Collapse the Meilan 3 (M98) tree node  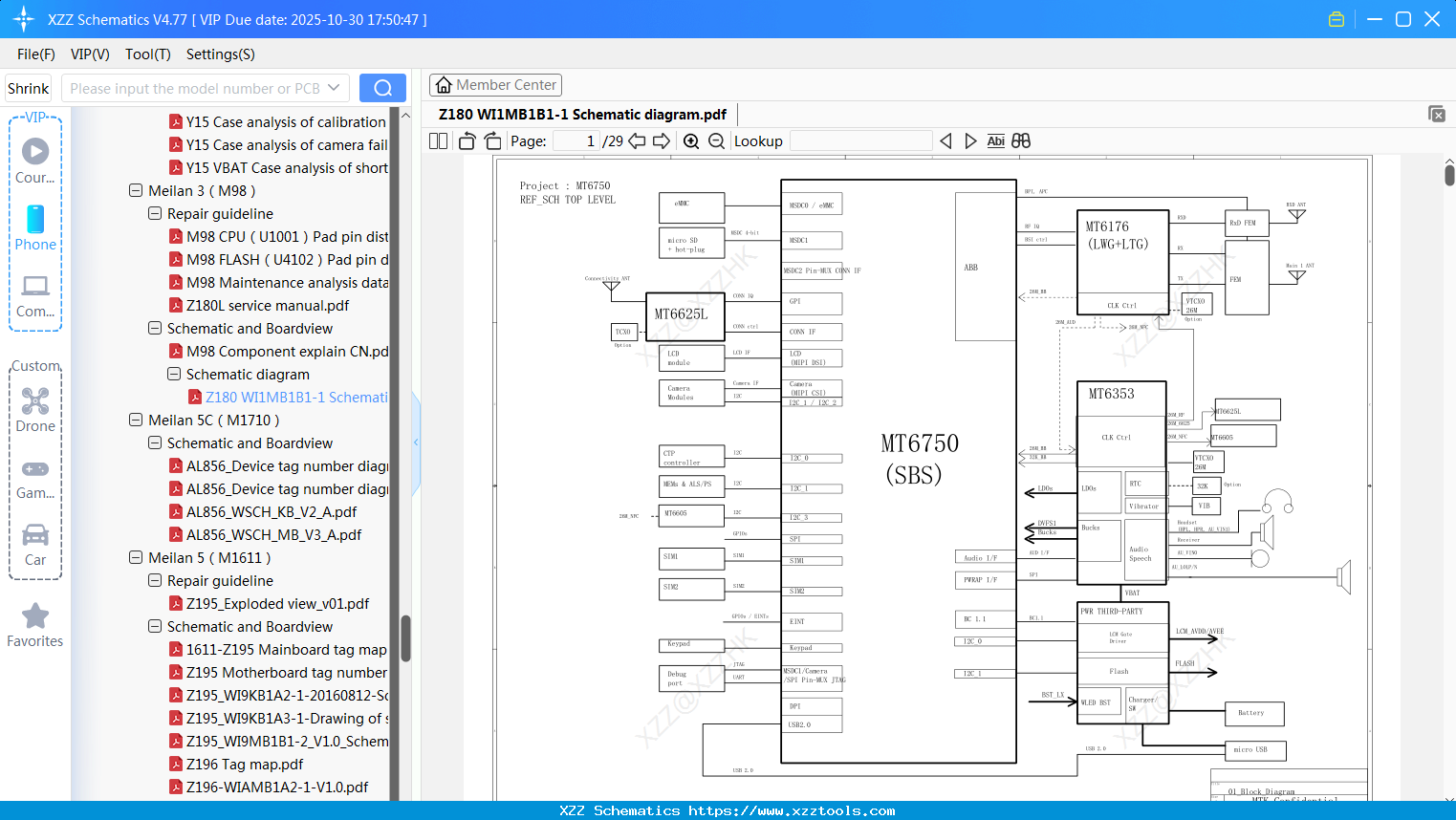tap(135, 190)
